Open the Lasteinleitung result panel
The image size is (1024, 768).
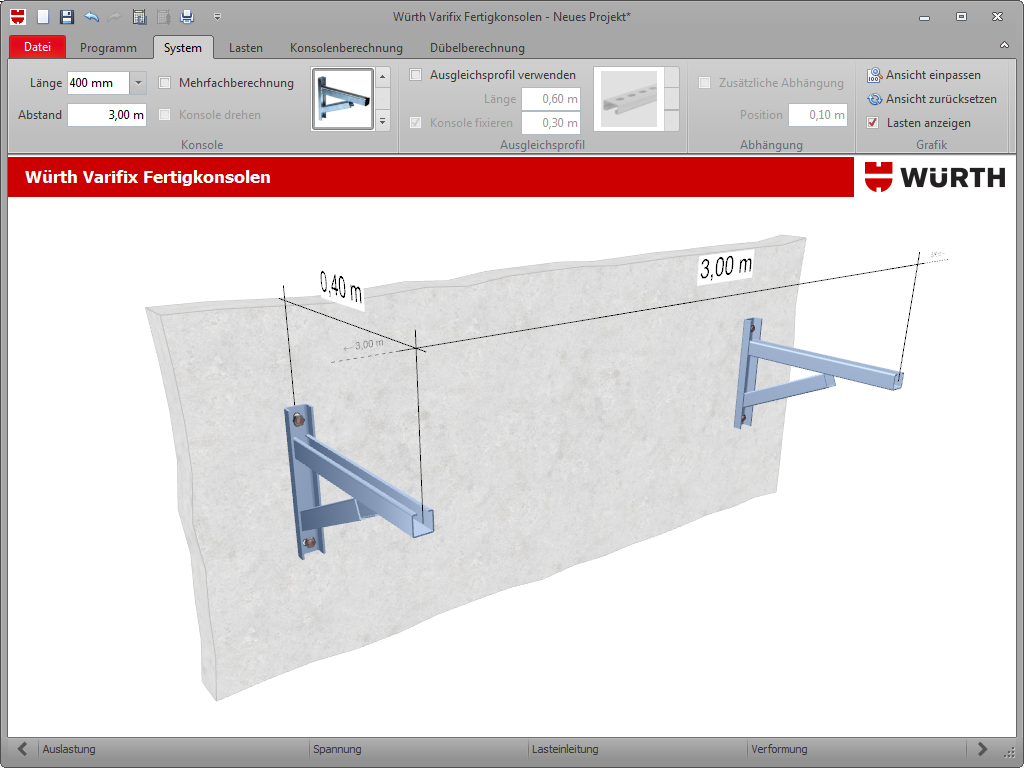[637, 749]
